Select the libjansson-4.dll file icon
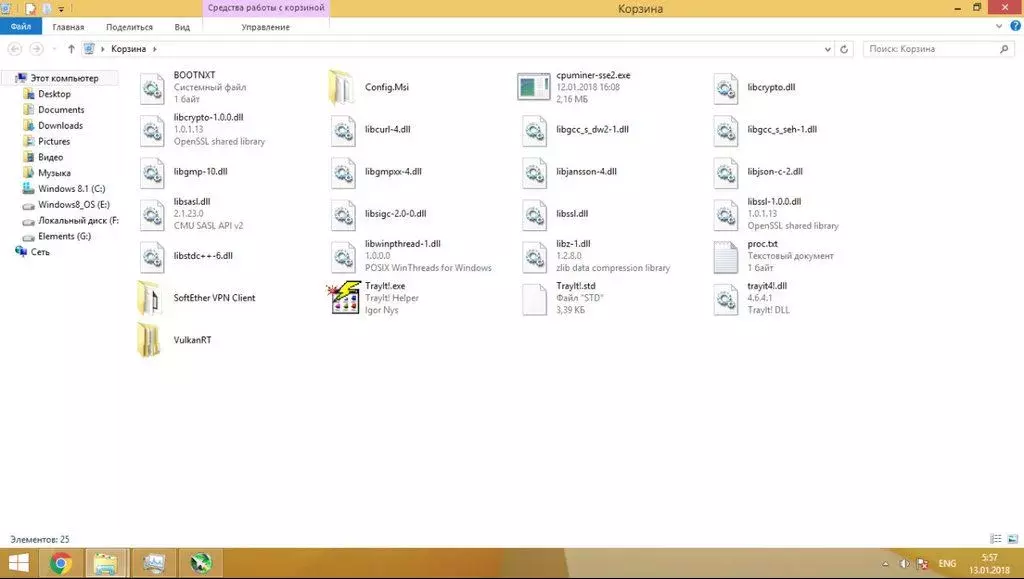1024x579 pixels. (535, 173)
